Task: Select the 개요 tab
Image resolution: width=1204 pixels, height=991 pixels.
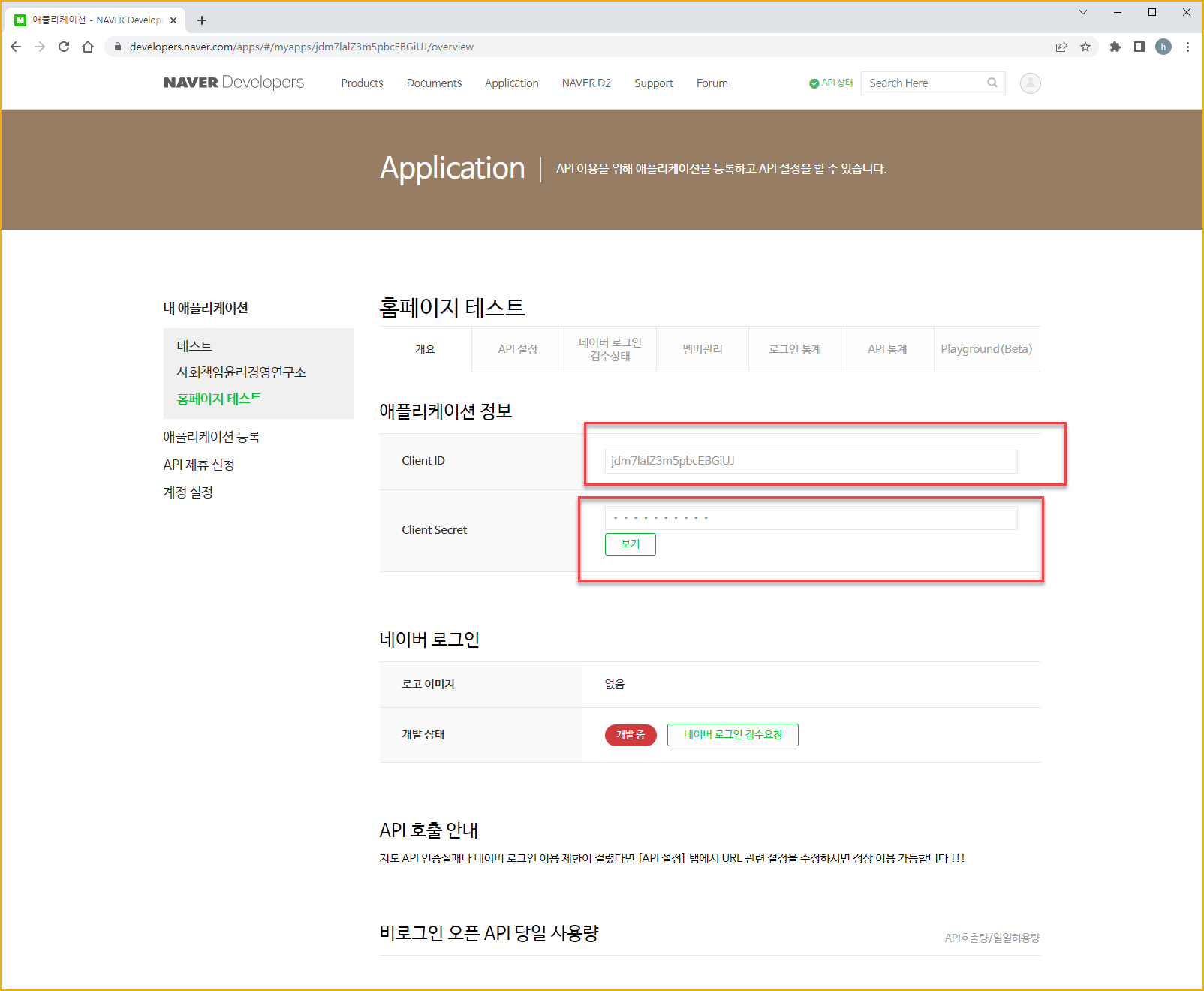Action: point(426,349)
